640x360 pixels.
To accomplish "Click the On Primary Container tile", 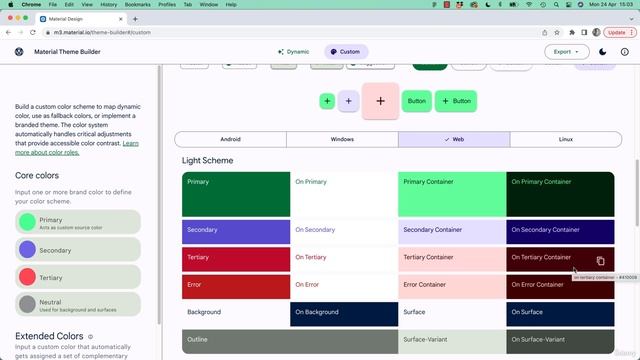I will (x=560, y=194).
